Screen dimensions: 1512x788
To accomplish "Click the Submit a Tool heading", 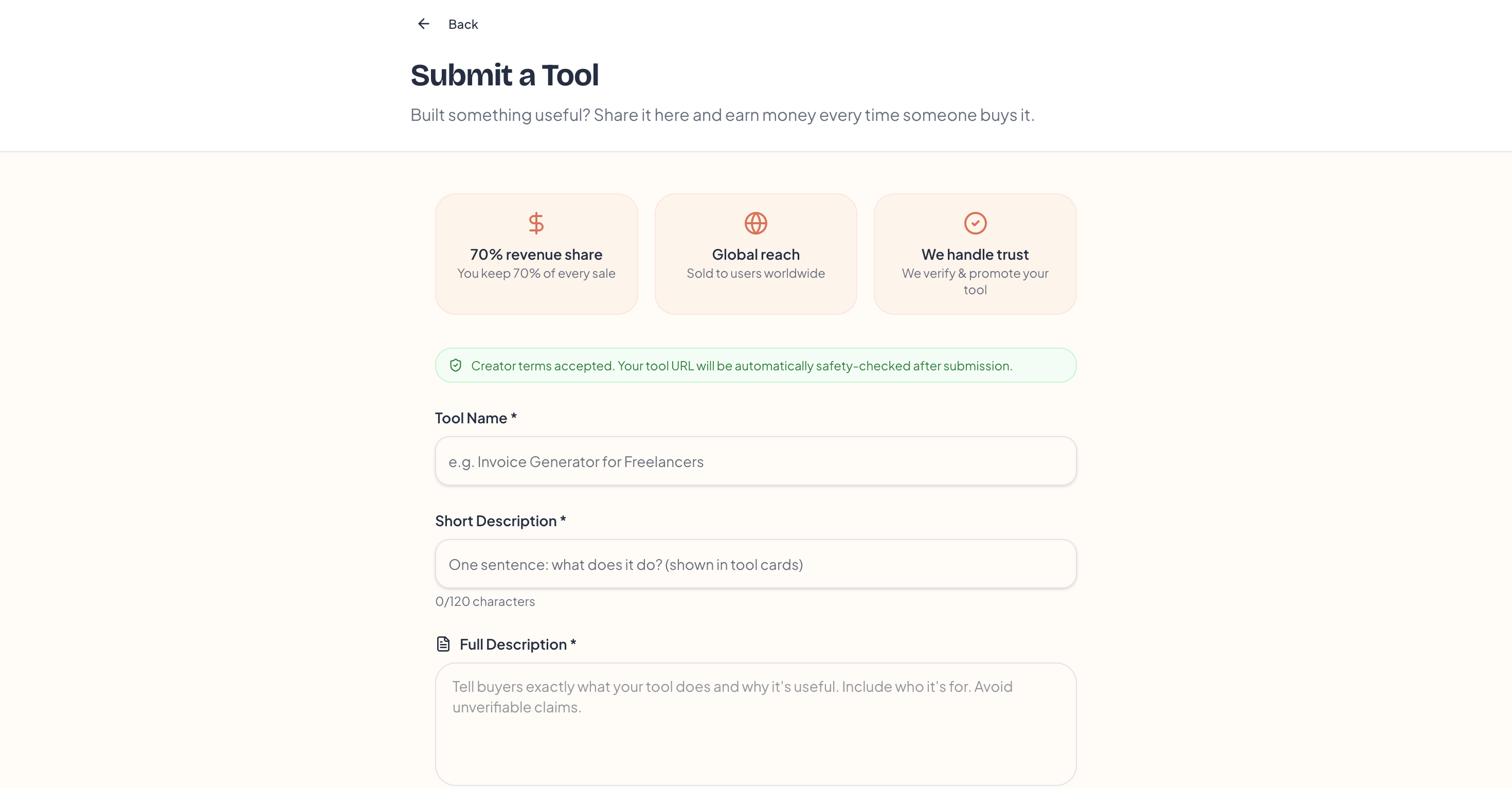I will tap(504, 75).
